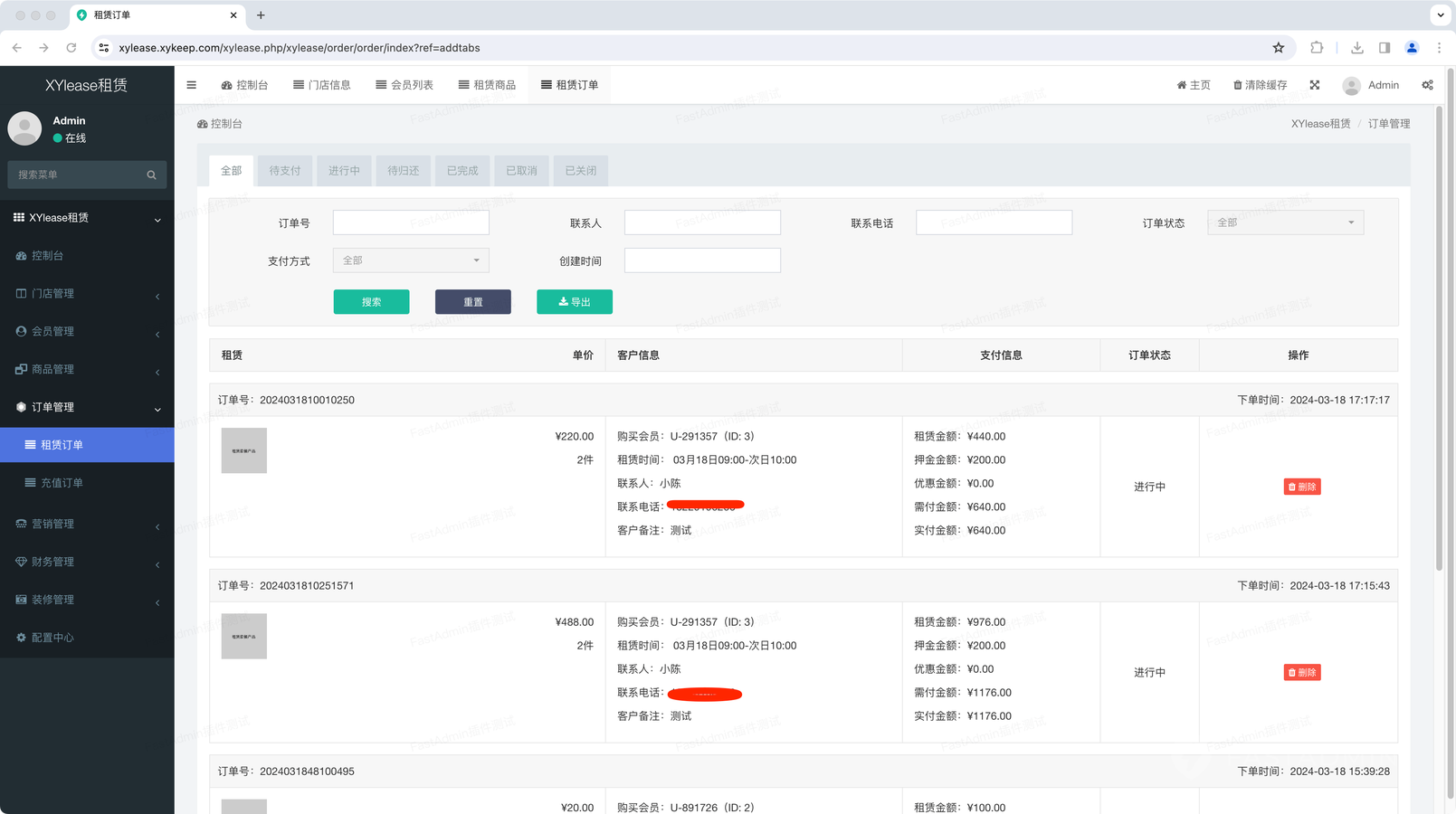Switch to the 已完成 order tab
Screen dimensions: 1456x814
(x=462, y=171)
